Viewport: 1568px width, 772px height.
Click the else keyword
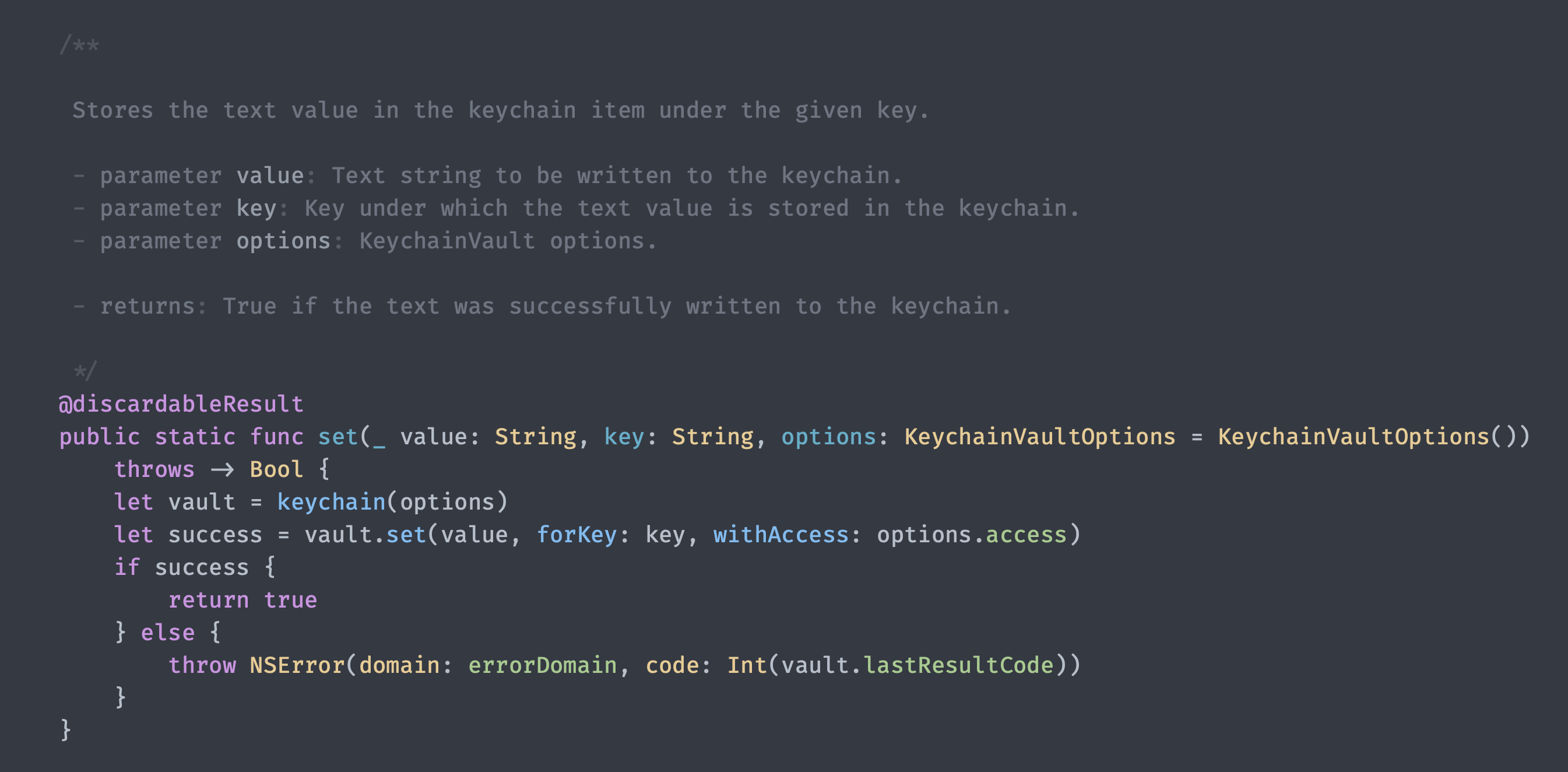coord(167,633)
